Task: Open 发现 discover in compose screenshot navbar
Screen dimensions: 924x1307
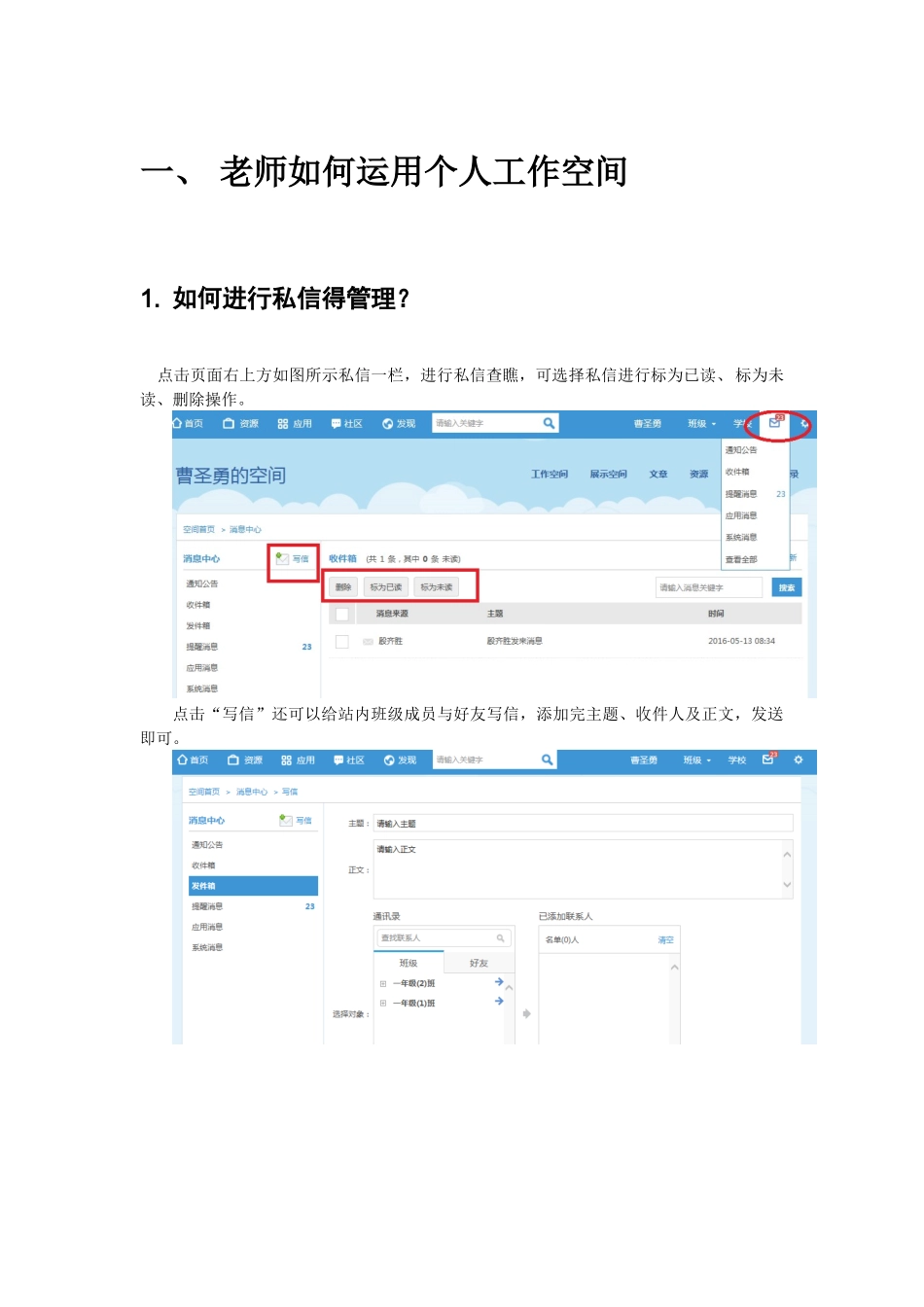Action: (400, 760)
